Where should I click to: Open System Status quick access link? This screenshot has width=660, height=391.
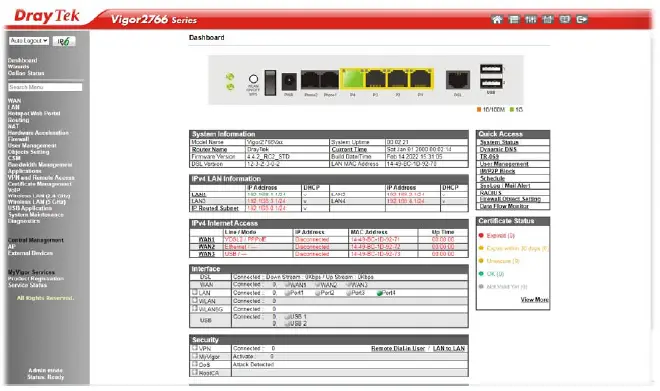coord(499,142)
